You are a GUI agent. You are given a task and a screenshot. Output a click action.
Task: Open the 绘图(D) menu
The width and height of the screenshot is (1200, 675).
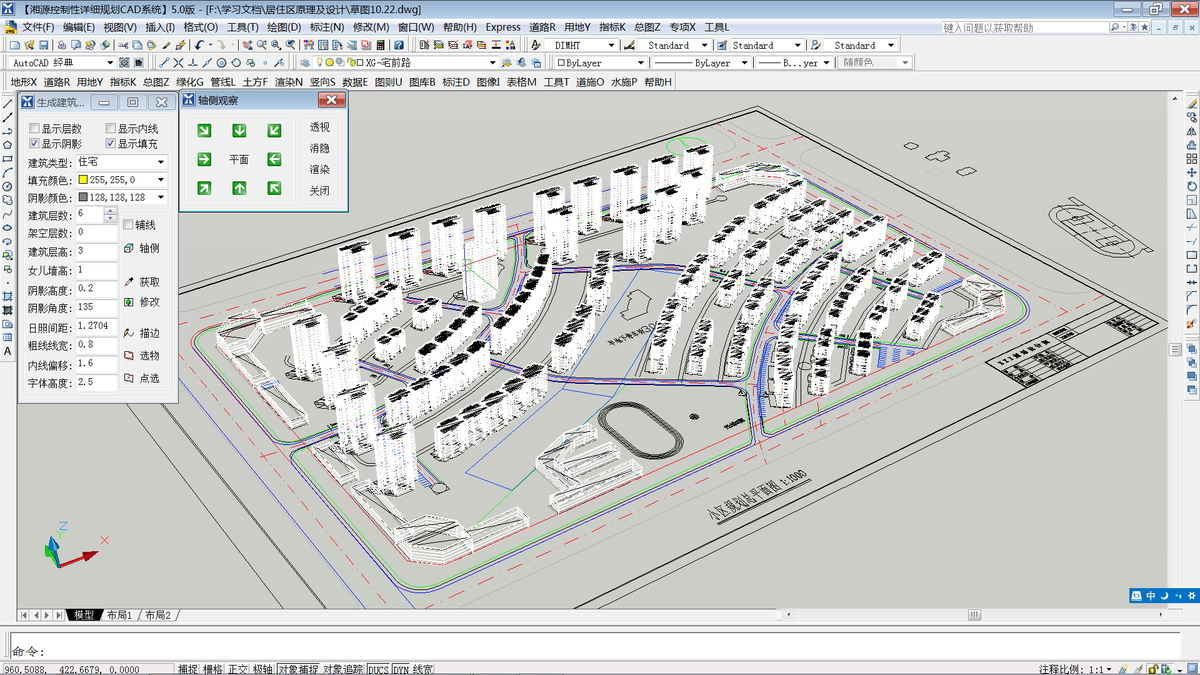tap(284, 27)
